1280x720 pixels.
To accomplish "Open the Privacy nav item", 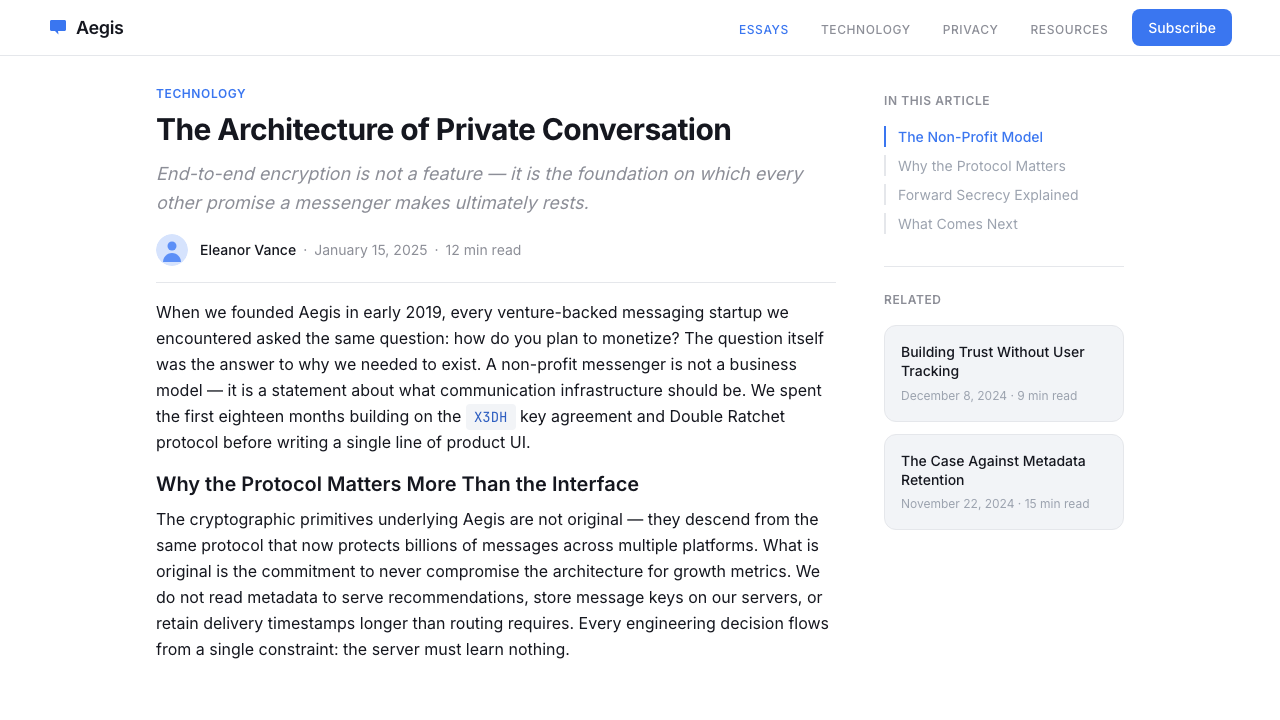I will (970, 29).
